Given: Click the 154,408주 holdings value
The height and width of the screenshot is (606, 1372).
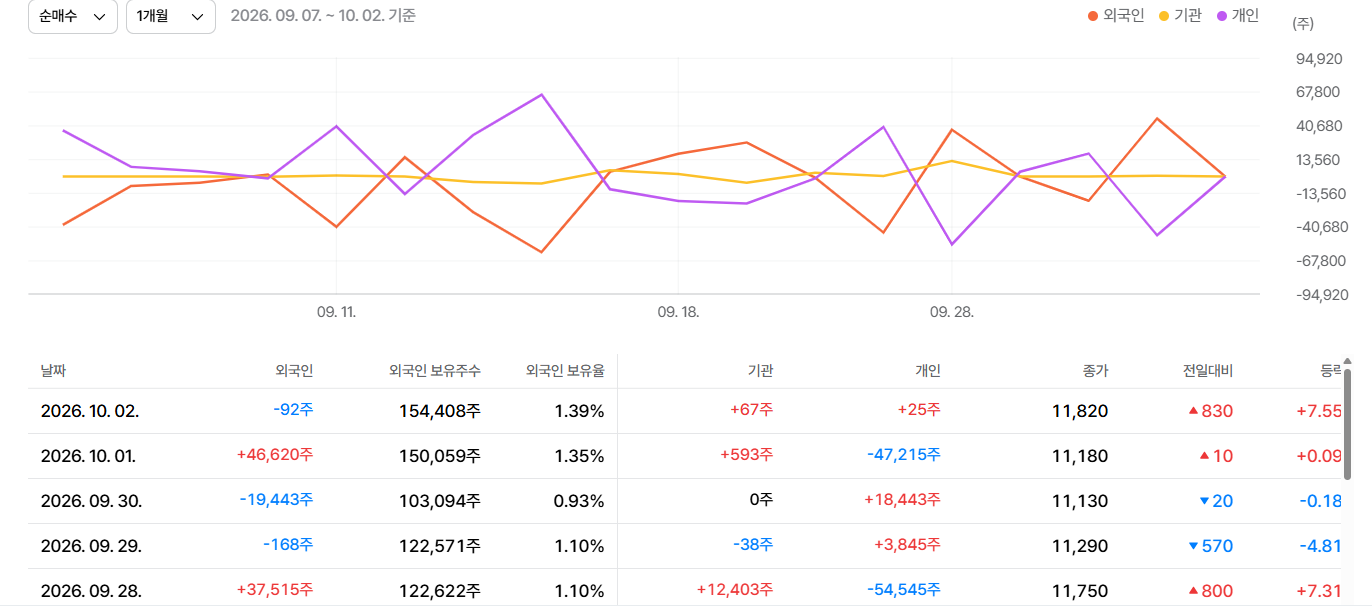Looking at the screenshot, I should point(439,411).
